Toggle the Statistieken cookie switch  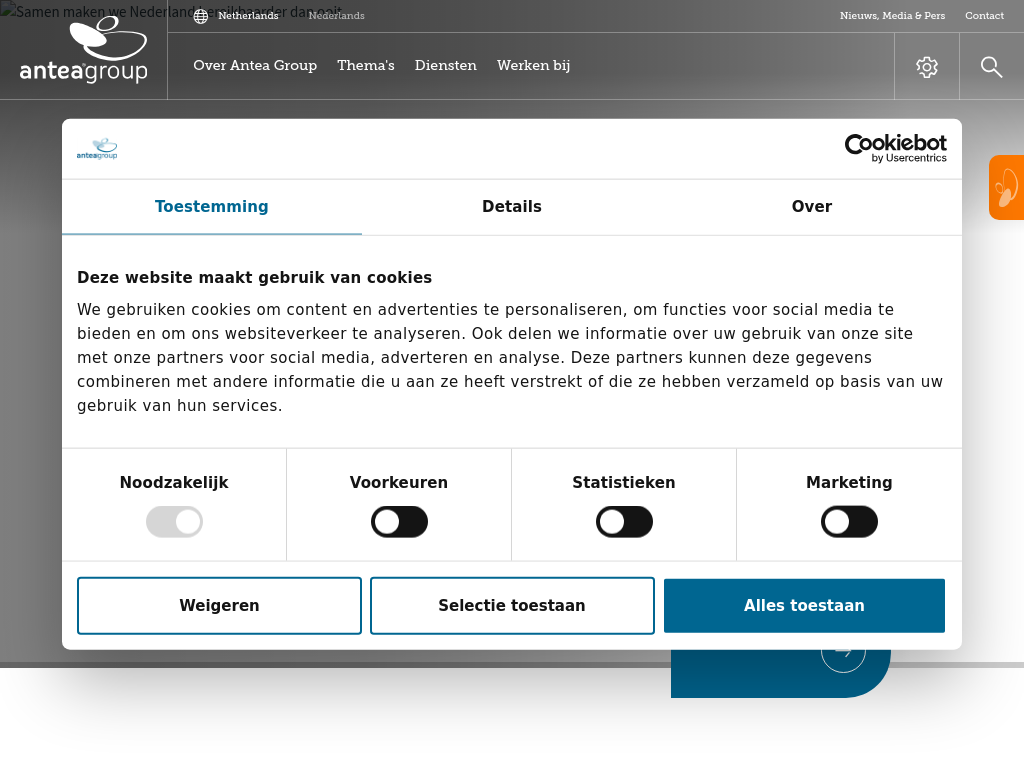coord(624,522)
